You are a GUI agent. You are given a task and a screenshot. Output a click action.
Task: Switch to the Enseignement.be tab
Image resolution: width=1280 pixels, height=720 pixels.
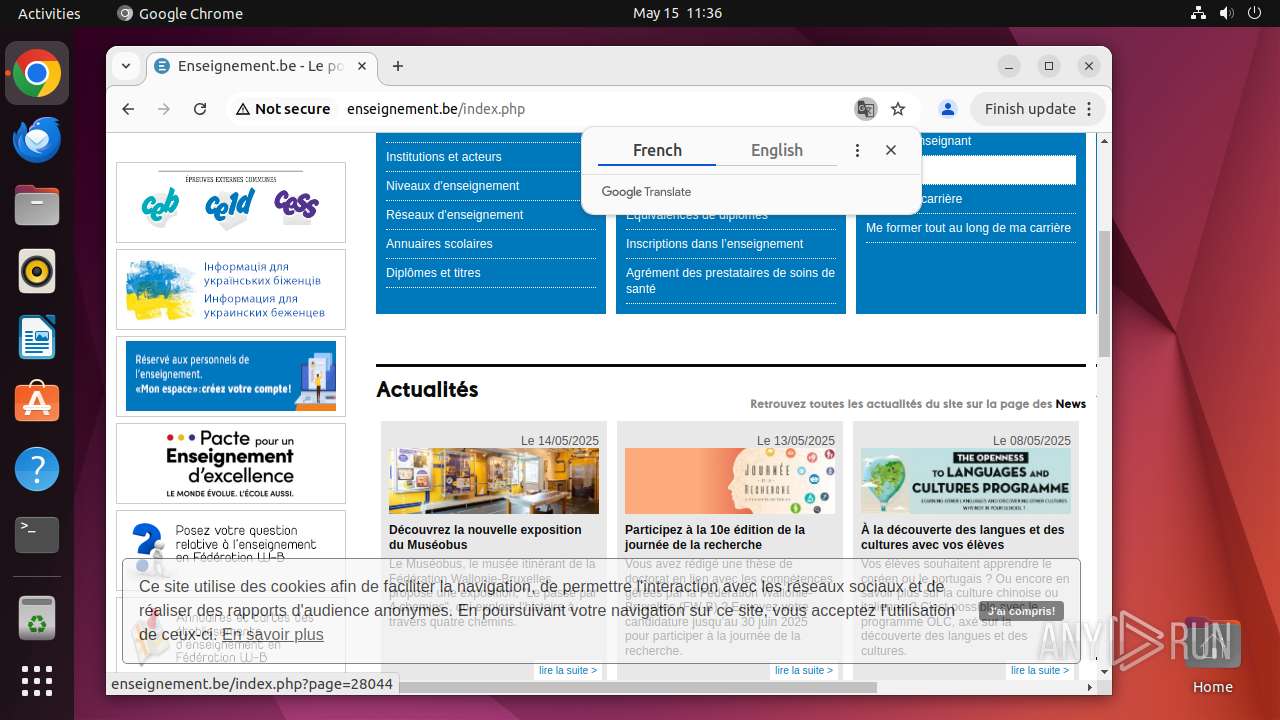point(262,66)
